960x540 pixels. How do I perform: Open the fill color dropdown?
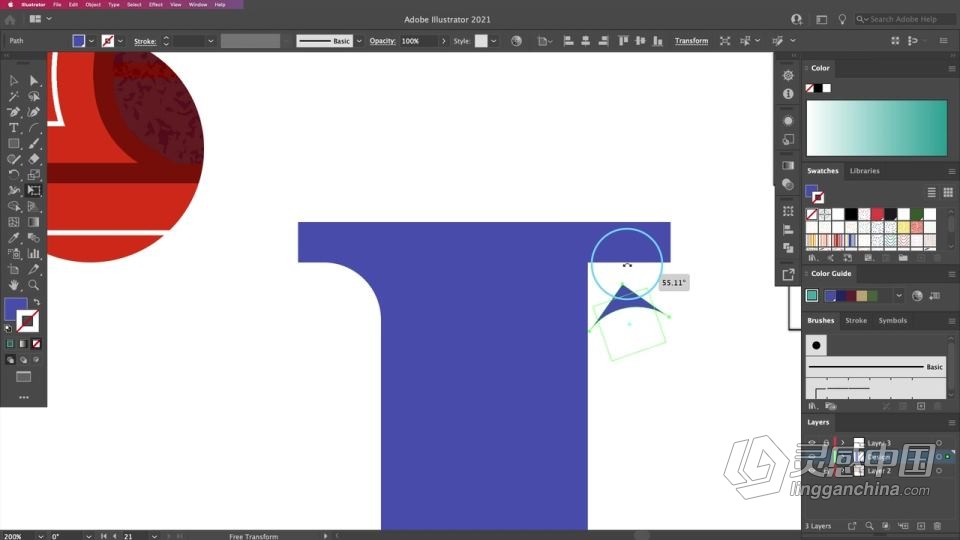(91, 41)
